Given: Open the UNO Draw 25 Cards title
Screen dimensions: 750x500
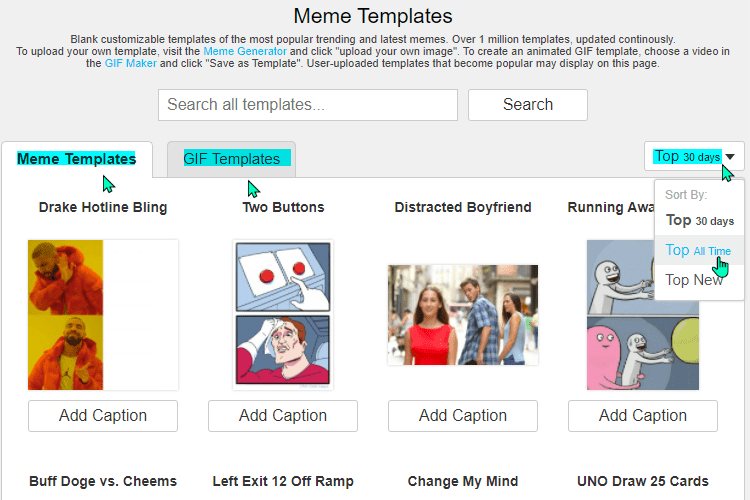Looking at the screenshot, I should (643, 481).
